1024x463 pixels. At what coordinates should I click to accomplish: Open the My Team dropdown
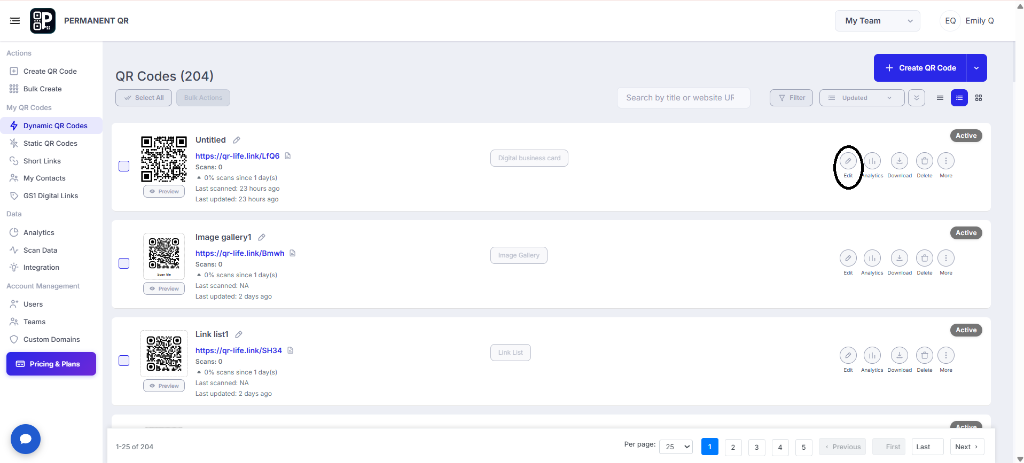click(878, 21)
